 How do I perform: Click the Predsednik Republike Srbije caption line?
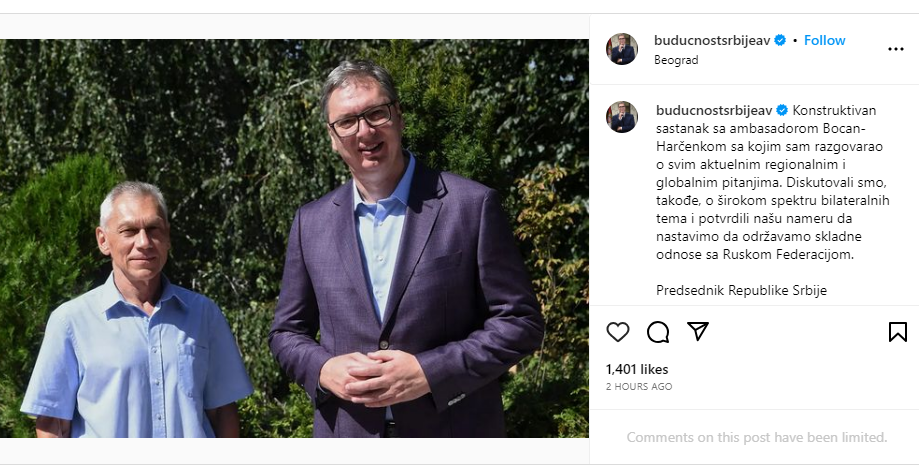pos(741,290)
